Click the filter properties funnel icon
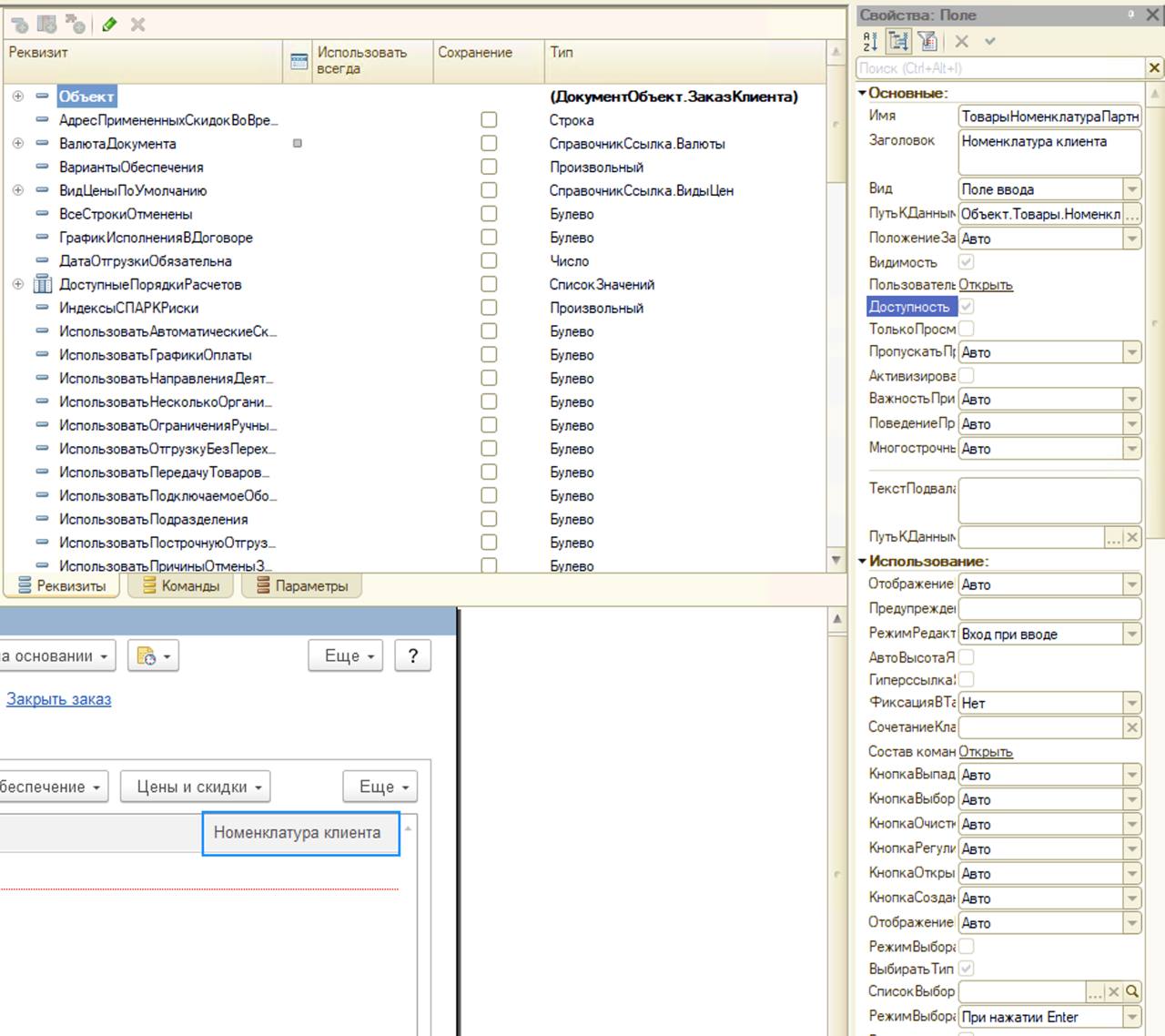The height and width of the screenshot is (1036, 1165). [927, 41]
